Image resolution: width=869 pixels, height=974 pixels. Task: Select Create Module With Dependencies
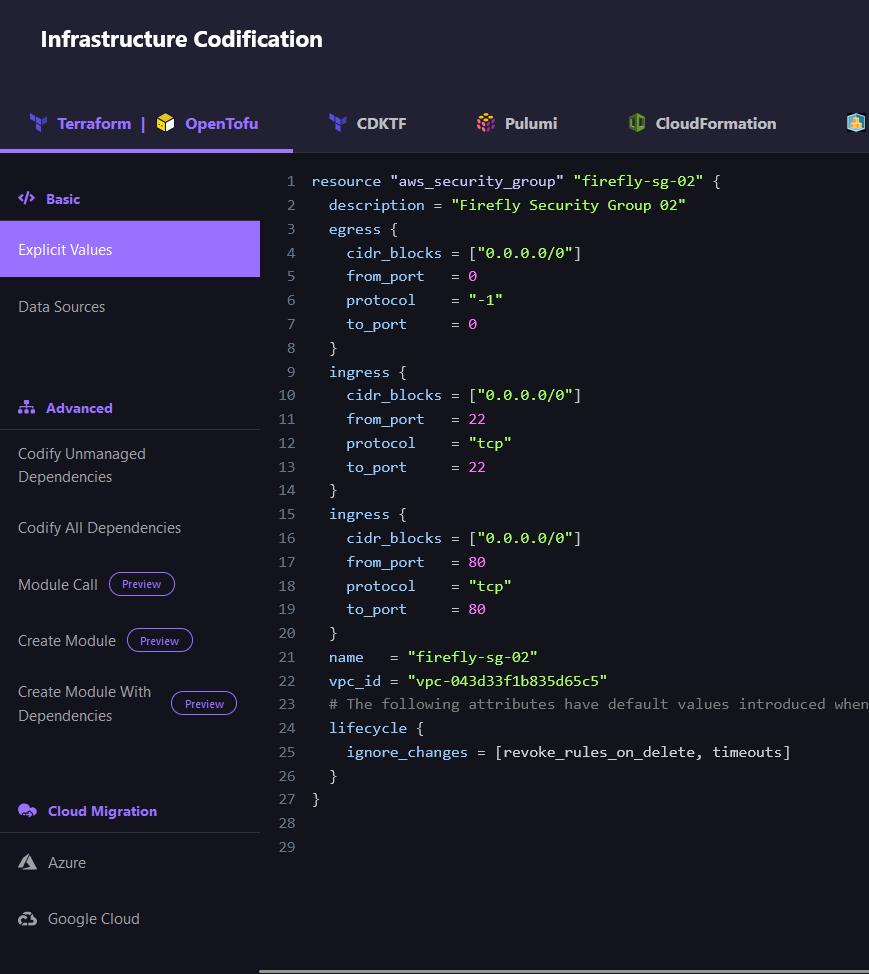(x=84, y=704)
